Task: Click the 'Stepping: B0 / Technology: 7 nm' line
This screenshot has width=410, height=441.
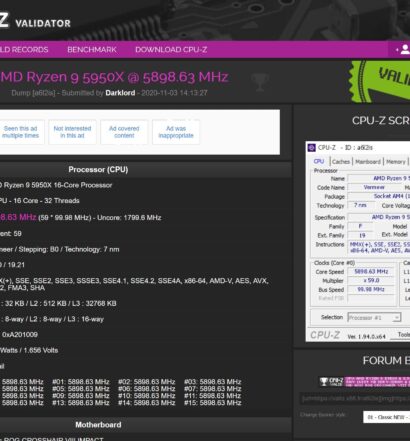Action: point(69,249)
